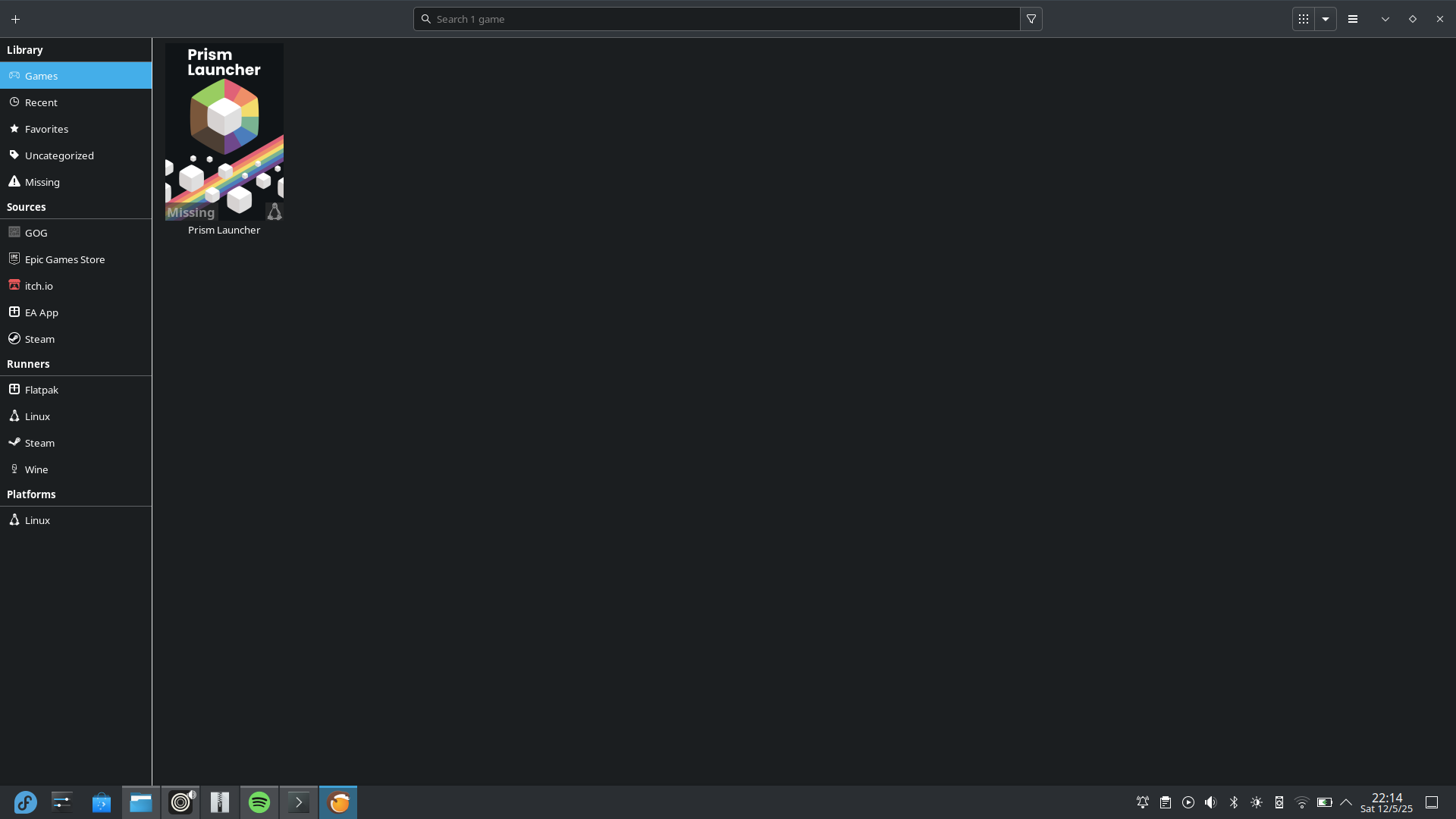Open EA App source
The height and width of the screenshot is (819, 1456).
76,312
